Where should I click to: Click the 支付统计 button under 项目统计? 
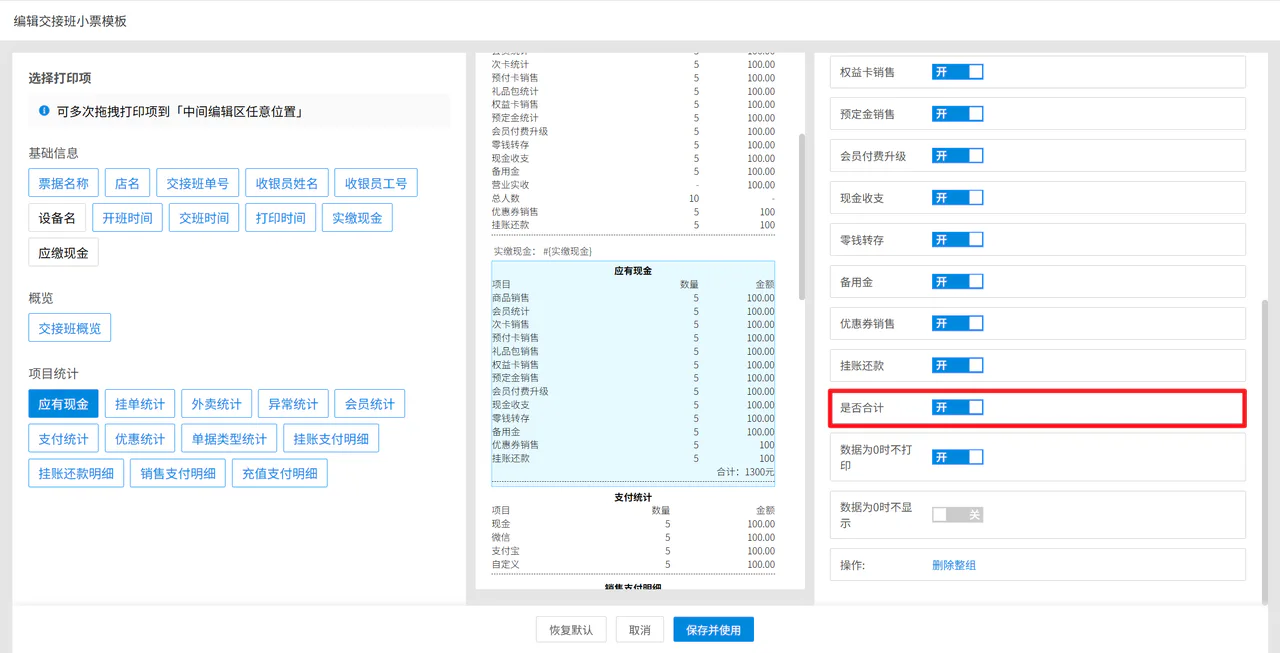pyautogui.click(x=64, y=439)
